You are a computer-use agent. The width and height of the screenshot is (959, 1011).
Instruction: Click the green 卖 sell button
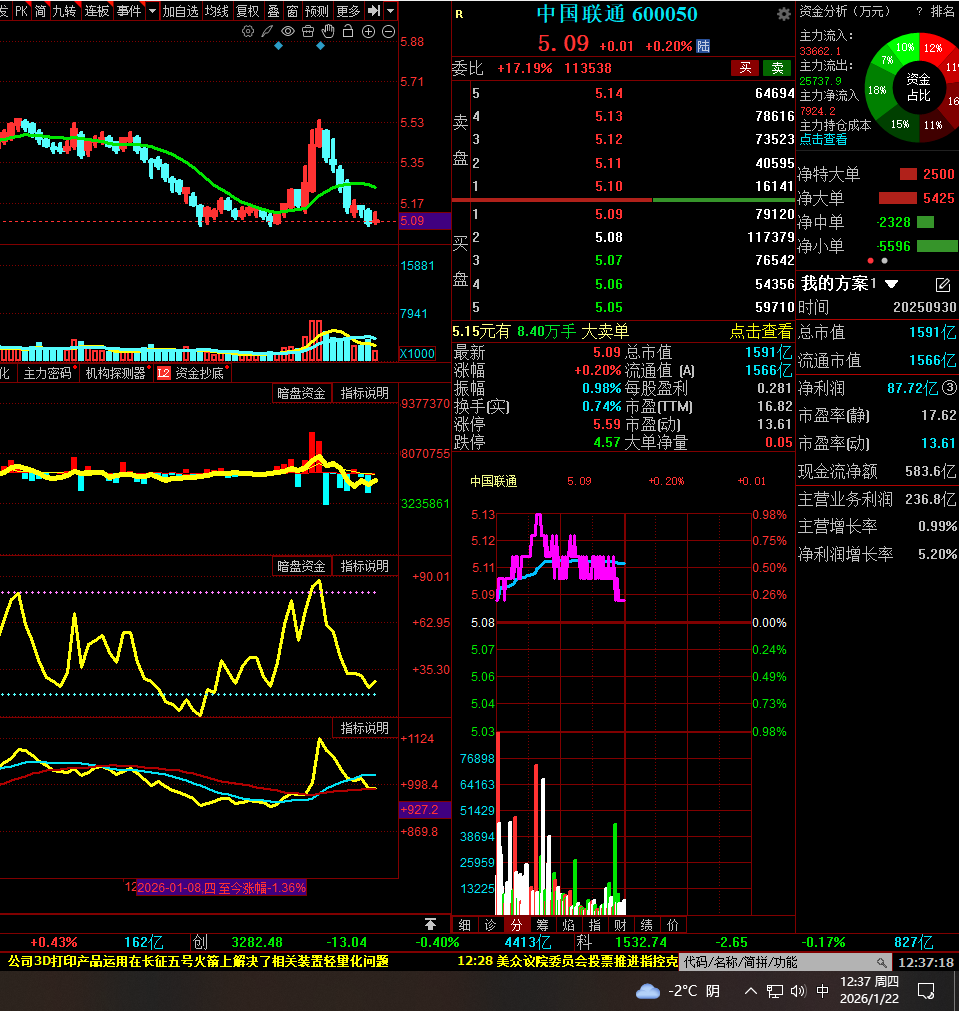pyautogui.click(x=777, y=68)
